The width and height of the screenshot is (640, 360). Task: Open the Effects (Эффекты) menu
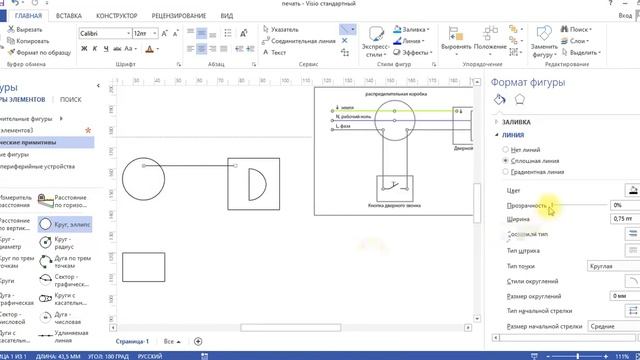(x=413, y=52)
